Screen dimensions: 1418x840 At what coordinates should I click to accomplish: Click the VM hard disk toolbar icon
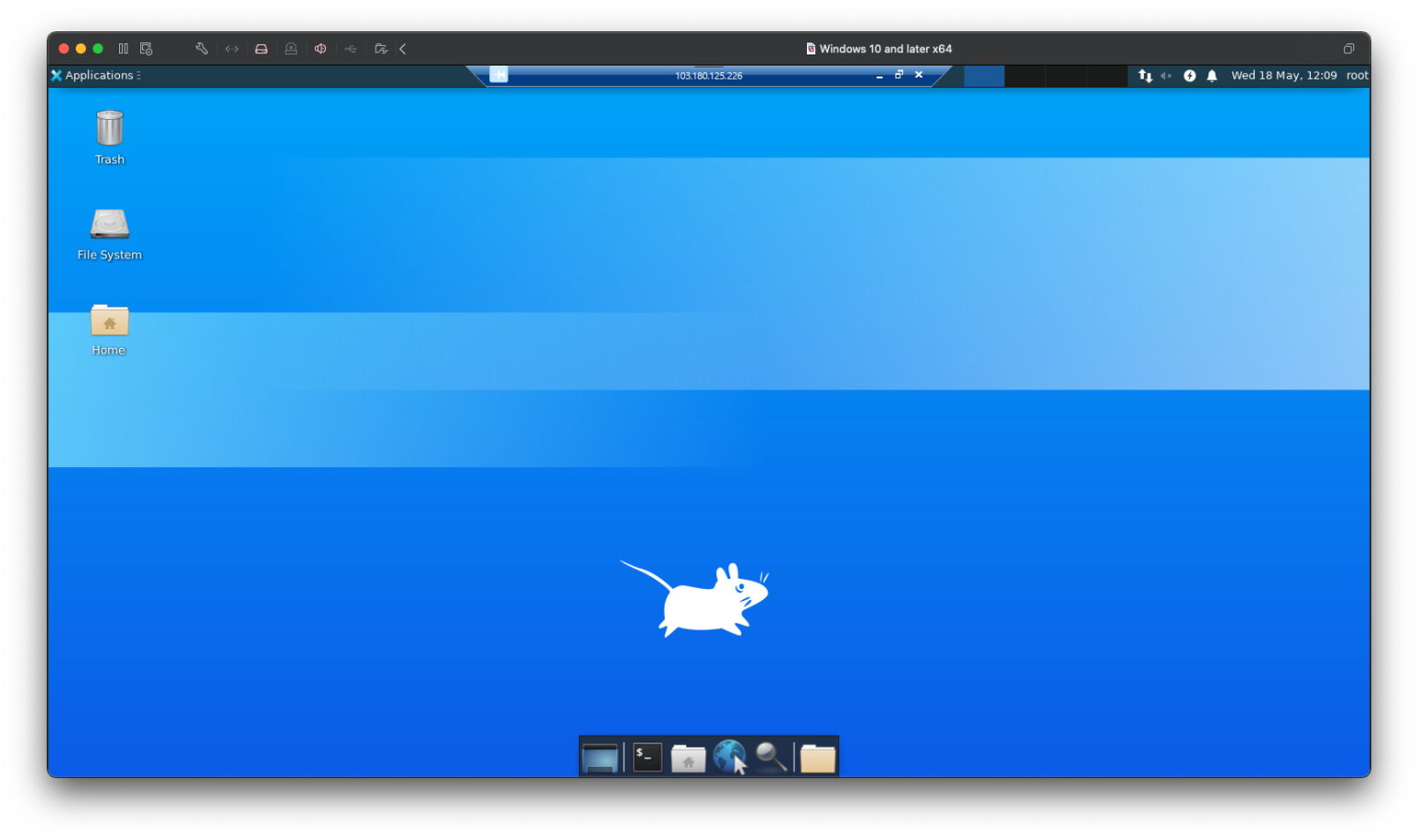pos(261,49)
